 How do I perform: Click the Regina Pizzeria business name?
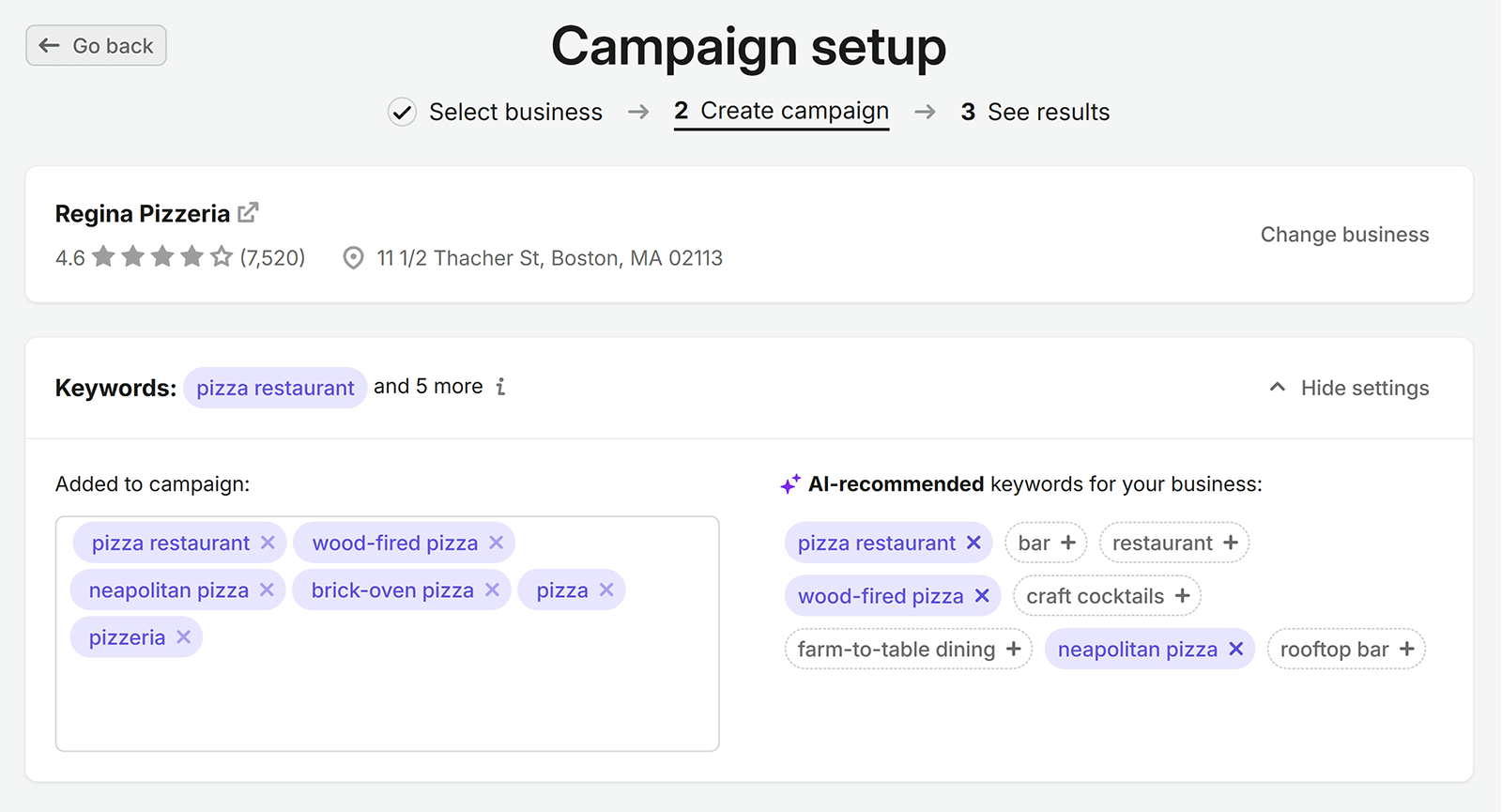(143, 214)
